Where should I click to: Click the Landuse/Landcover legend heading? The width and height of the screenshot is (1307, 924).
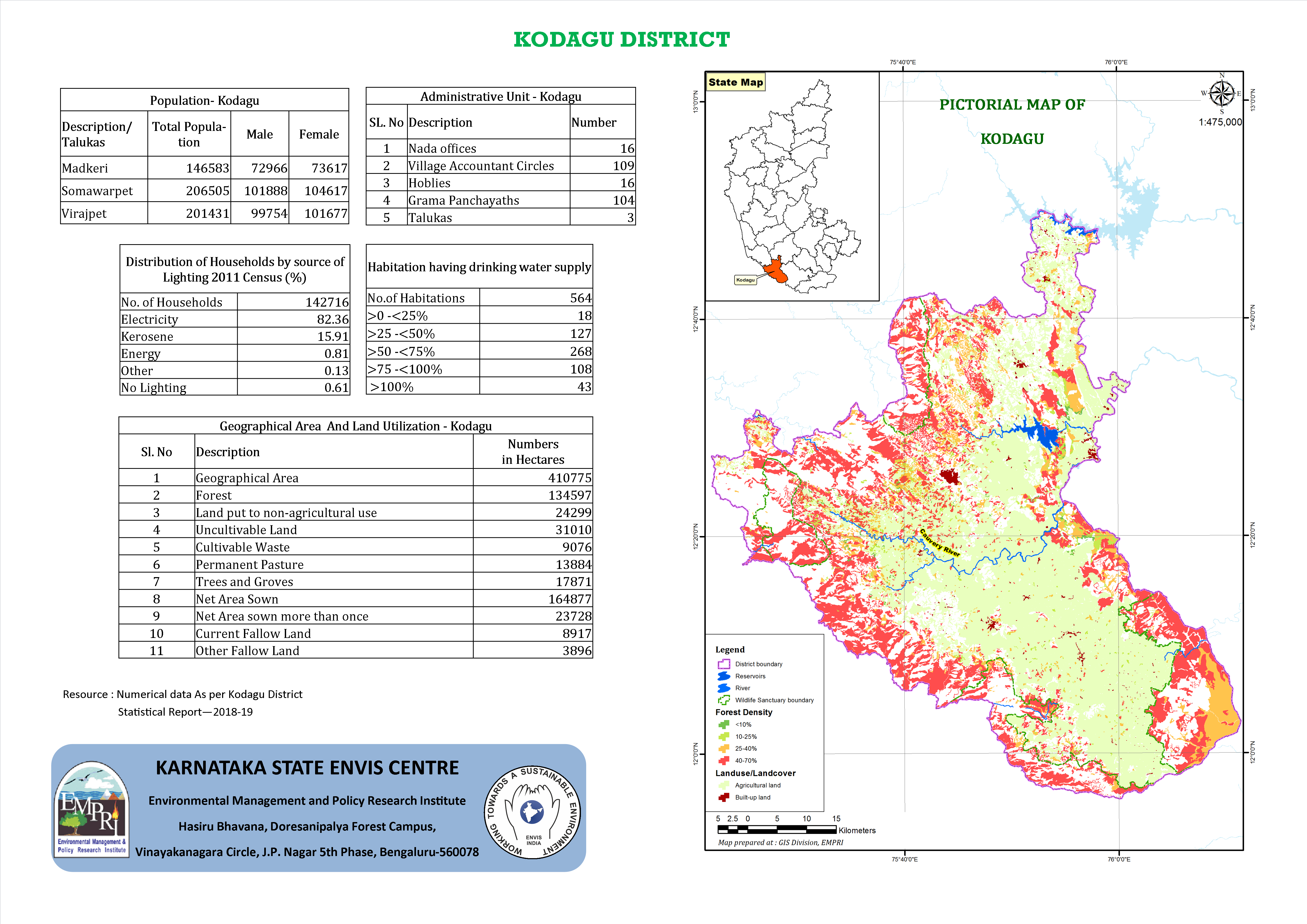755,773
